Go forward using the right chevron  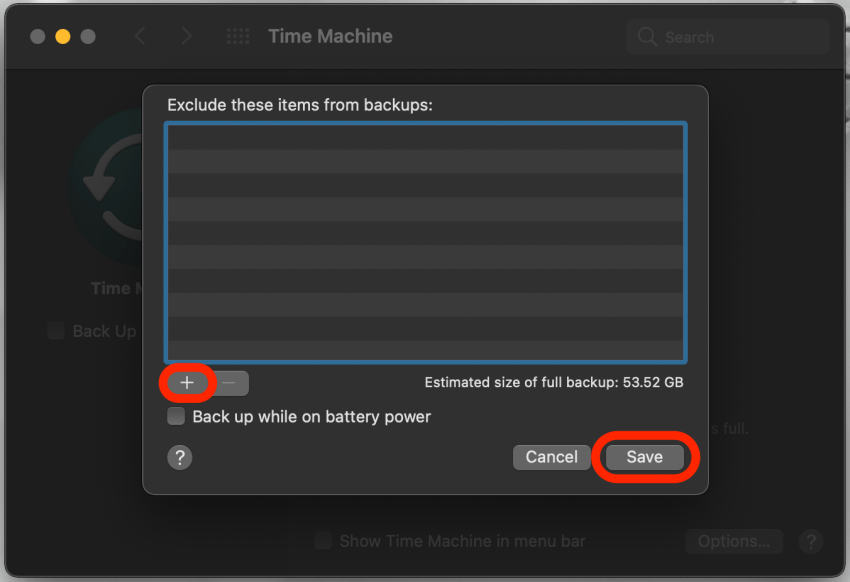pos(186,37)
